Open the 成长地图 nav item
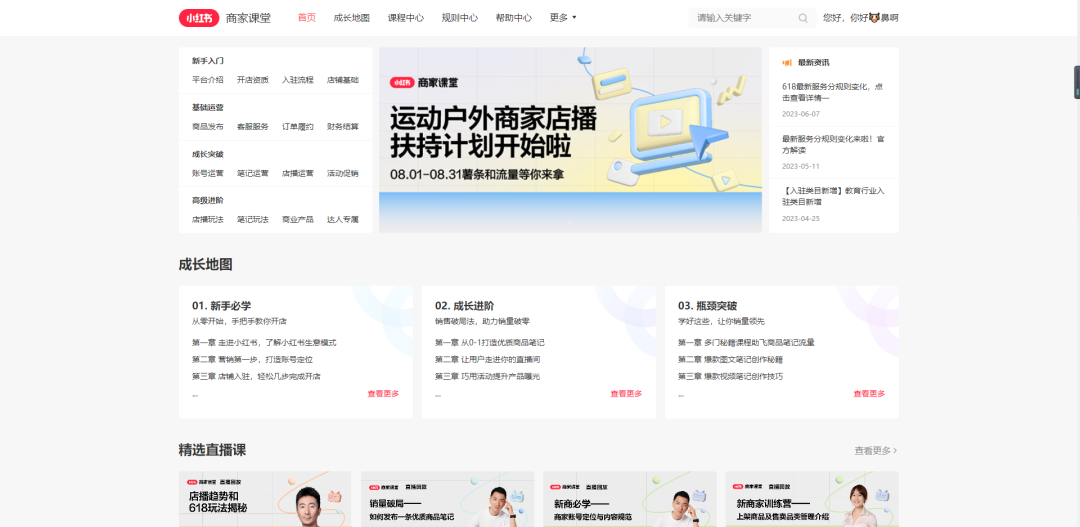 (x=351, y=18)
